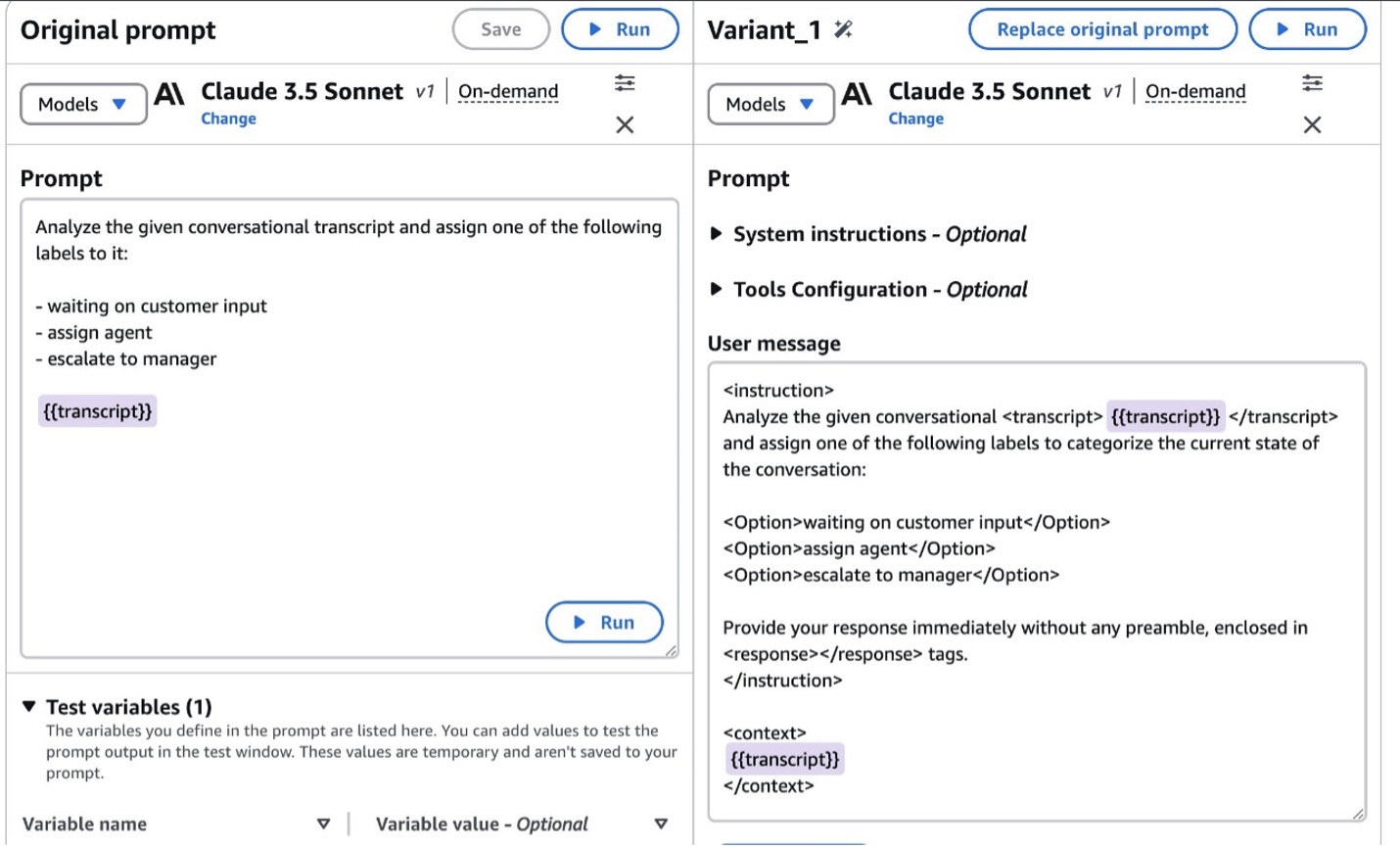Click Anthropic logo in Original prompt panel

[169, 94]
